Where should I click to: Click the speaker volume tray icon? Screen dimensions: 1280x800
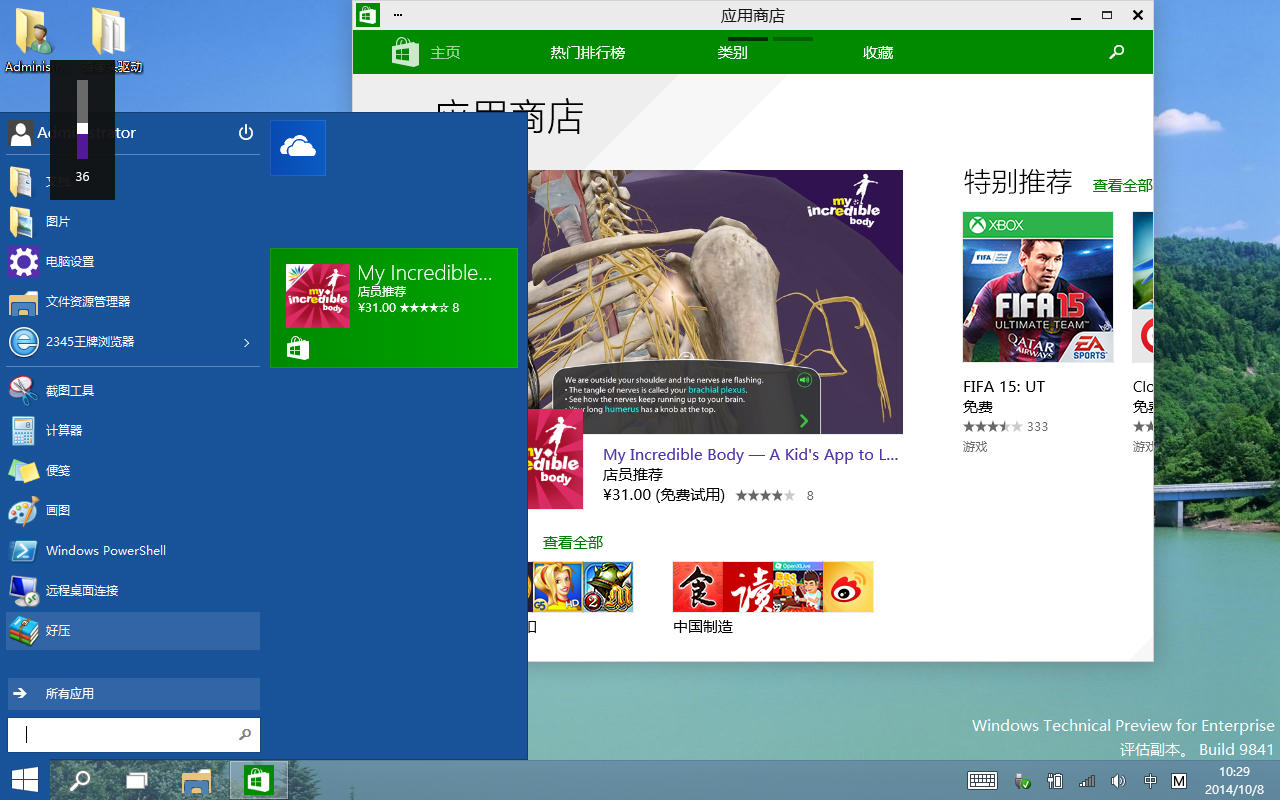point(1118,781)
